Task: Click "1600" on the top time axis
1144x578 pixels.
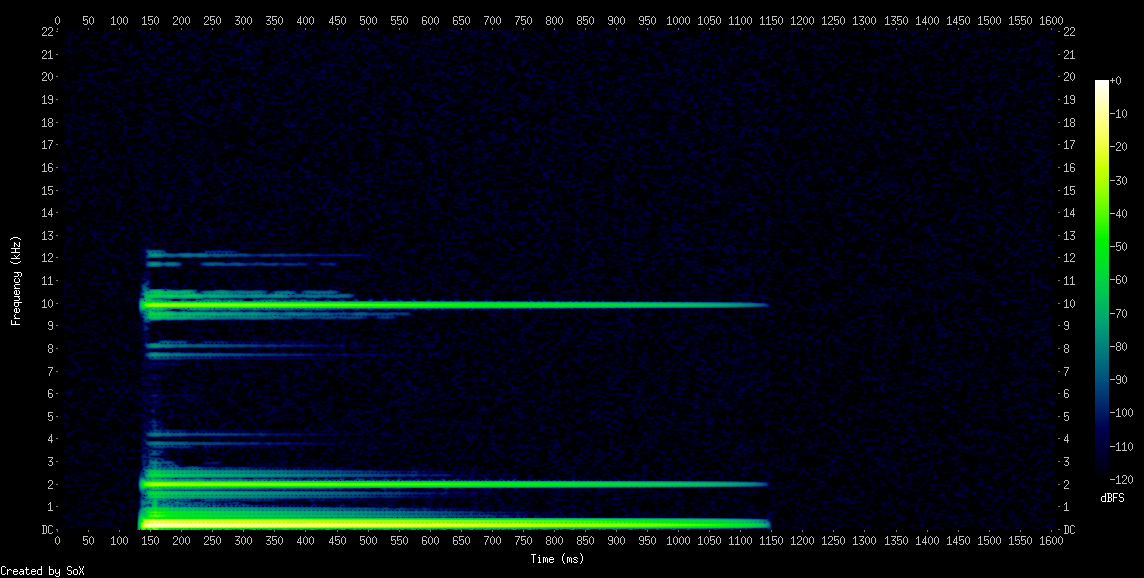Action: tap(1051, 20)
